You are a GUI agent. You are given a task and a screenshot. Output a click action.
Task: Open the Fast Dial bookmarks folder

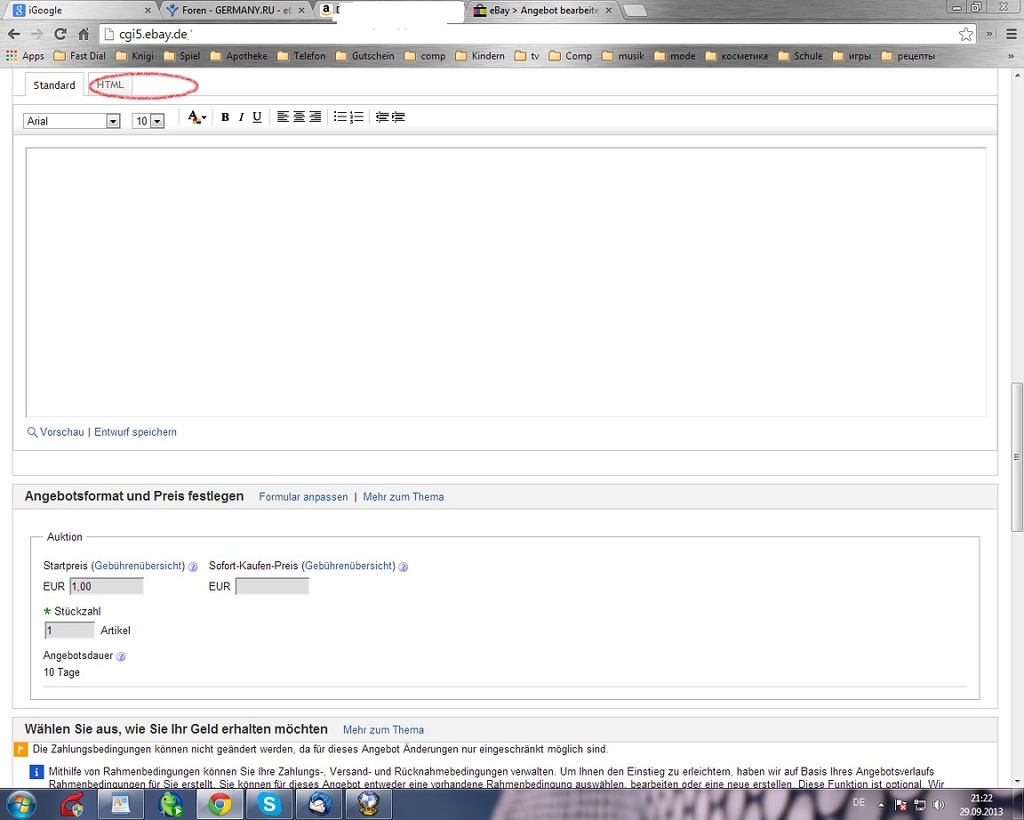(x=87, y=56)
